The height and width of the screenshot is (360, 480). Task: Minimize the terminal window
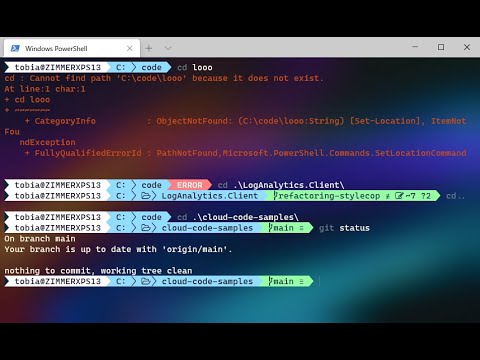tap(415, 47)
